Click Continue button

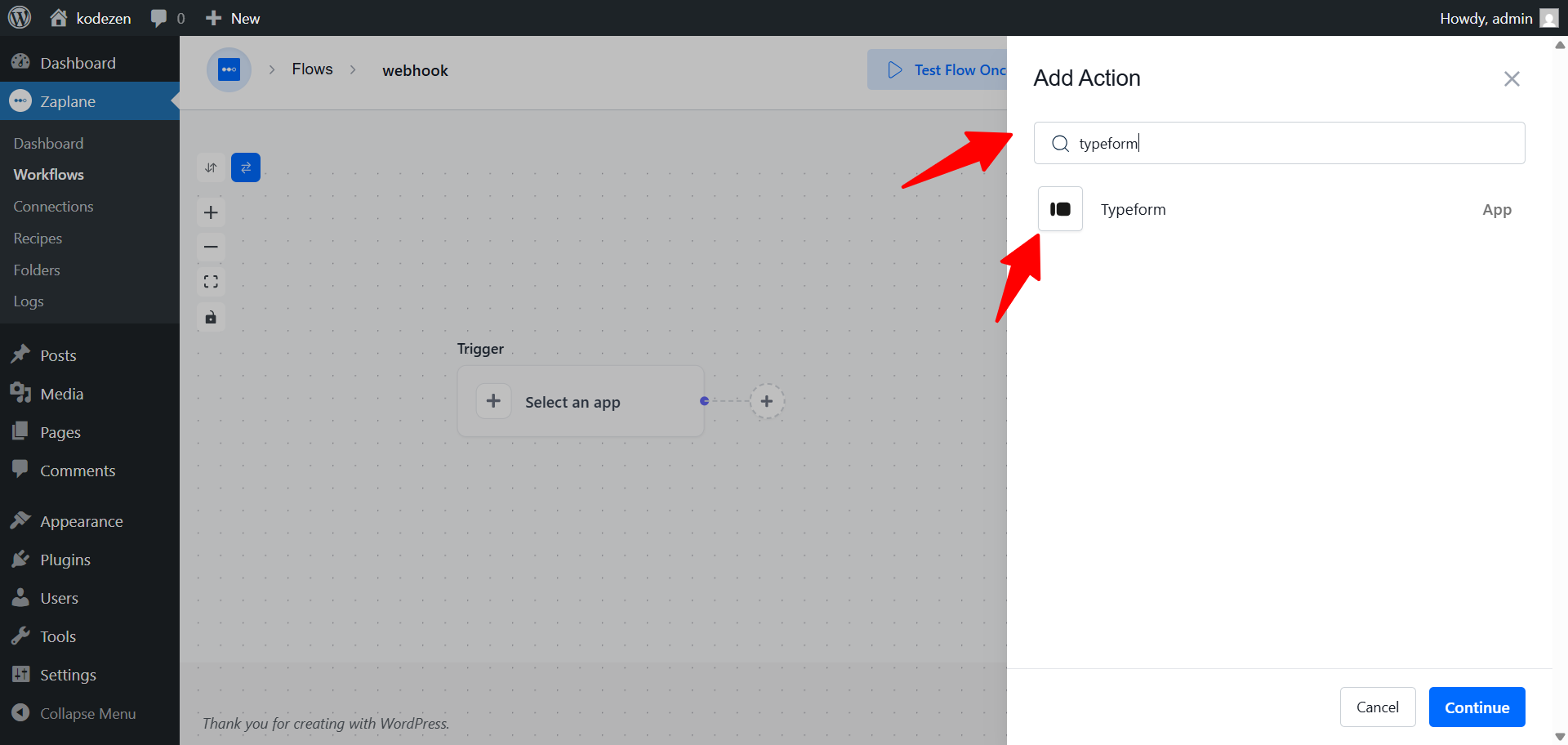point(1477,707)
